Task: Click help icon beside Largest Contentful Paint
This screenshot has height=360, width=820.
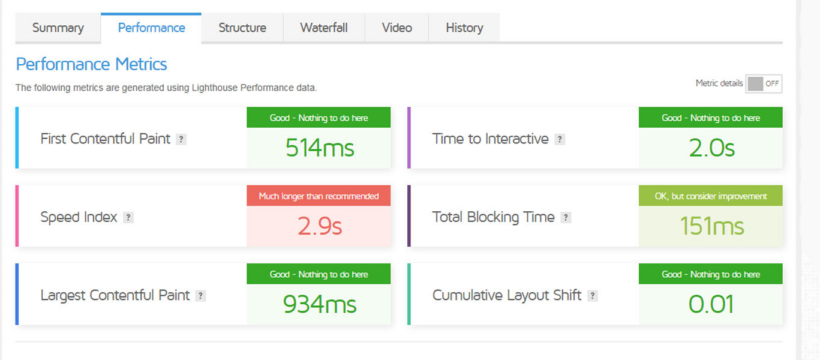Action: pos(200,296)
